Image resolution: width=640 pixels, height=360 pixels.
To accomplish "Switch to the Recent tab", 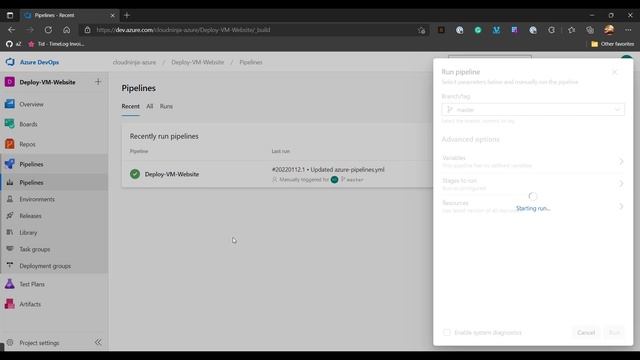I will (x=131, y=106).
